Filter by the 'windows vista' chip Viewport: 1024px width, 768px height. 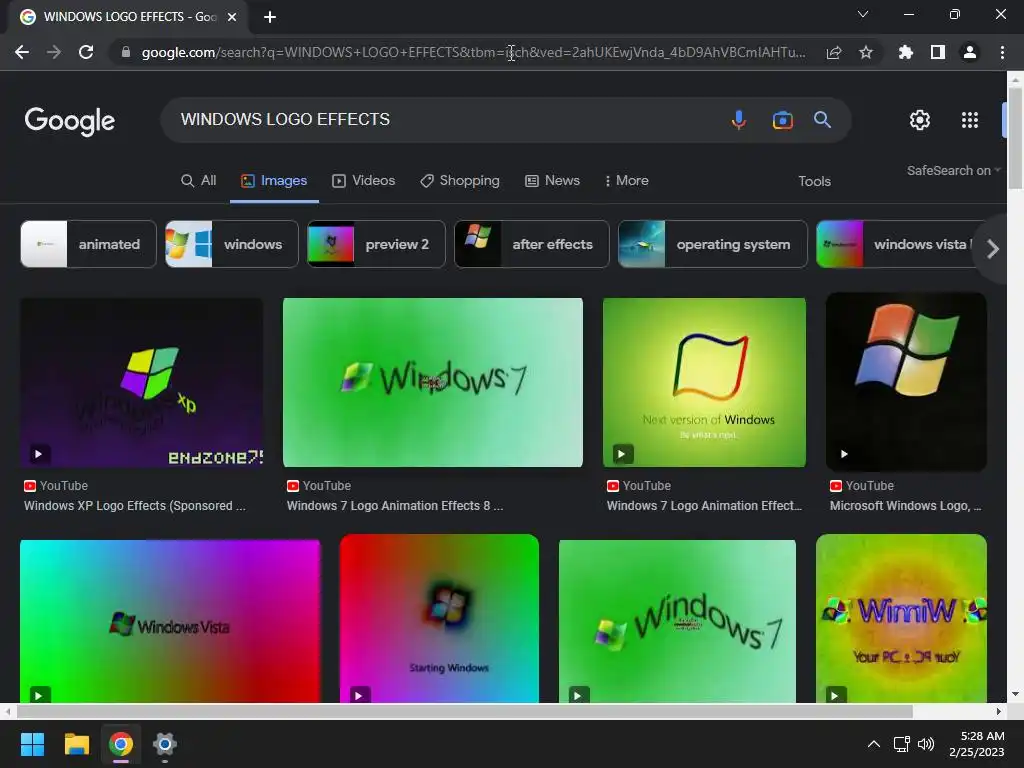[895, 244]
